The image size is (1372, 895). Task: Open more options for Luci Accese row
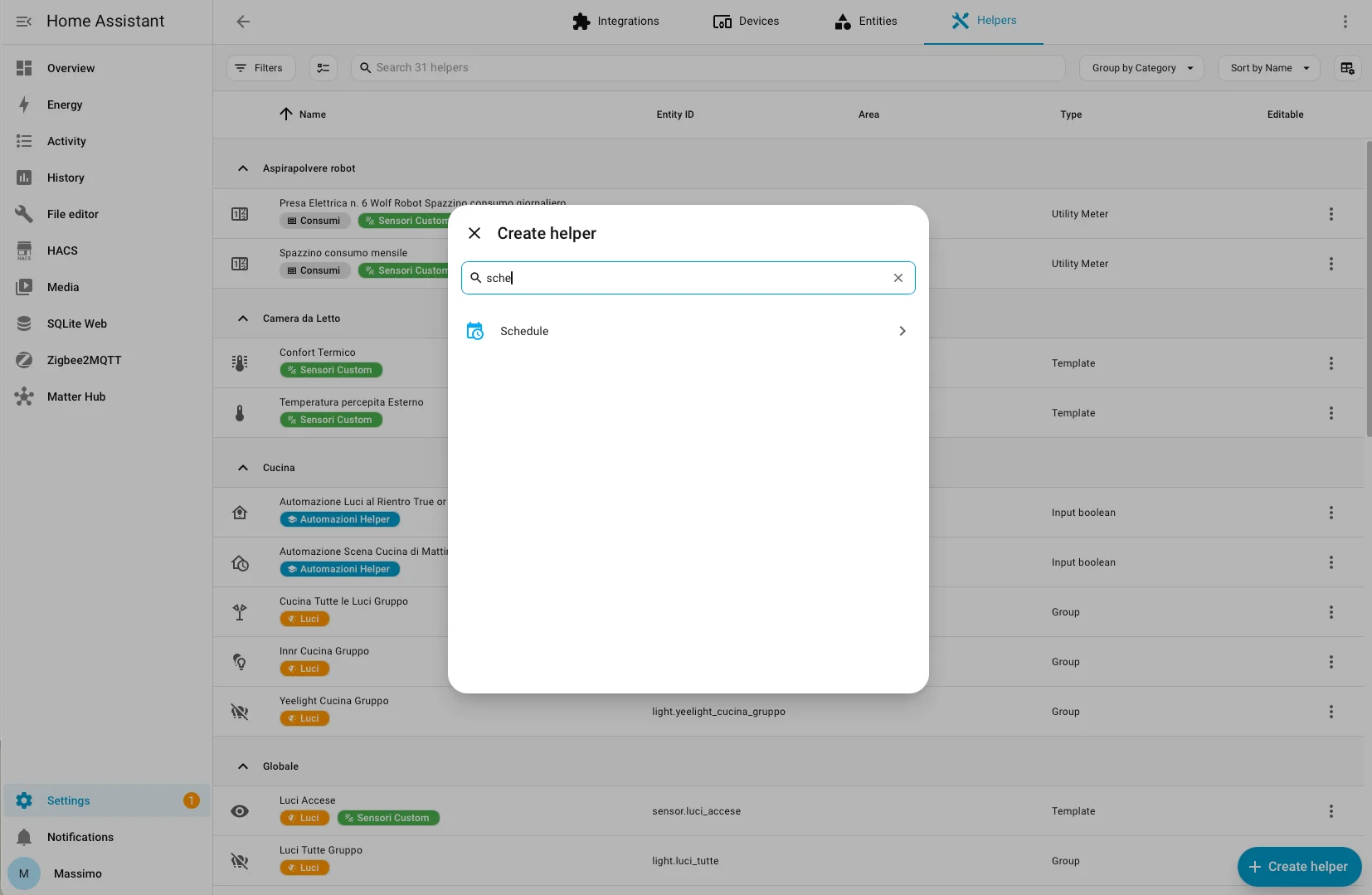(1331, 811)
